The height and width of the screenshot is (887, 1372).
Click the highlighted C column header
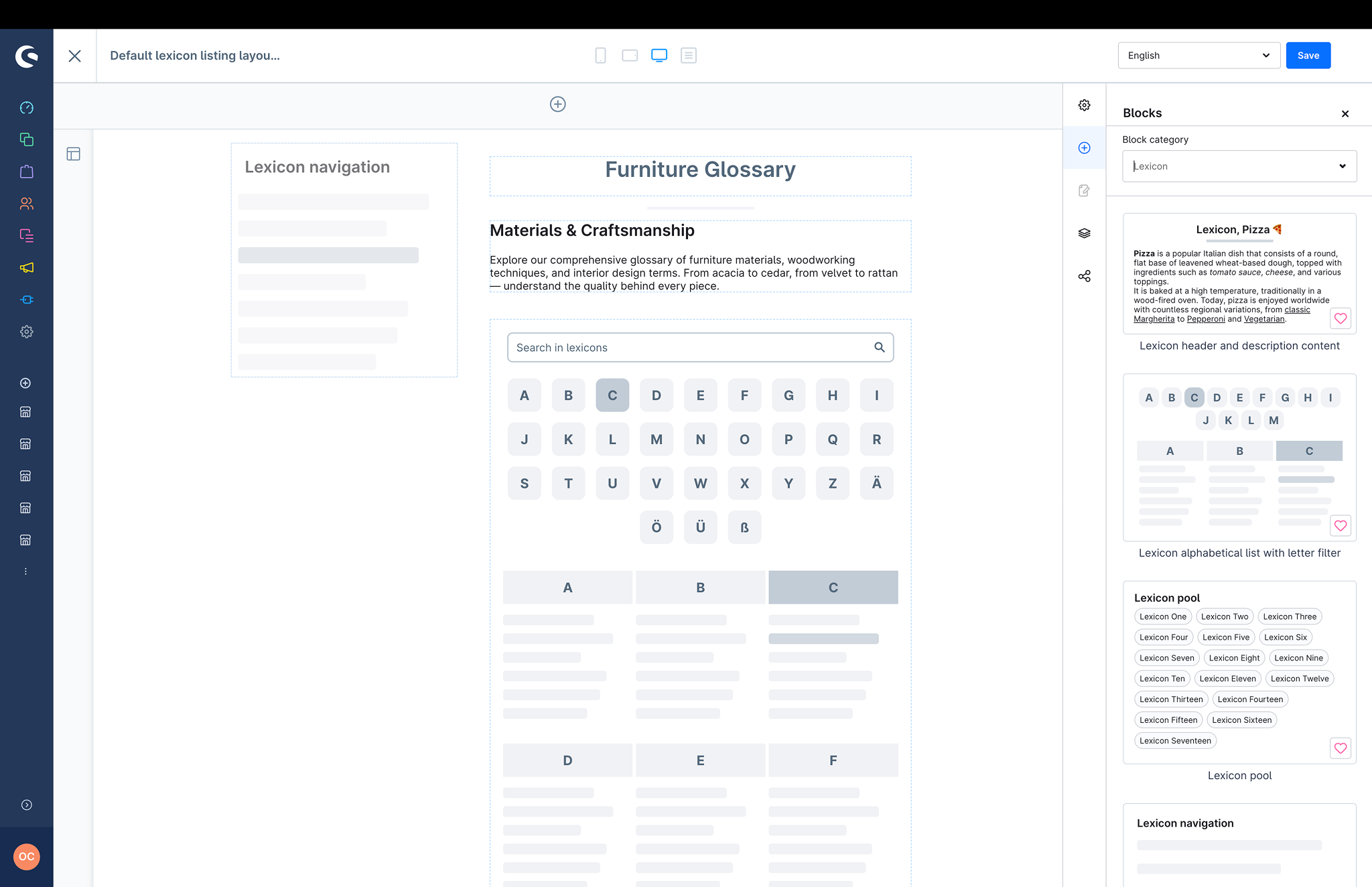coord(833,588)
